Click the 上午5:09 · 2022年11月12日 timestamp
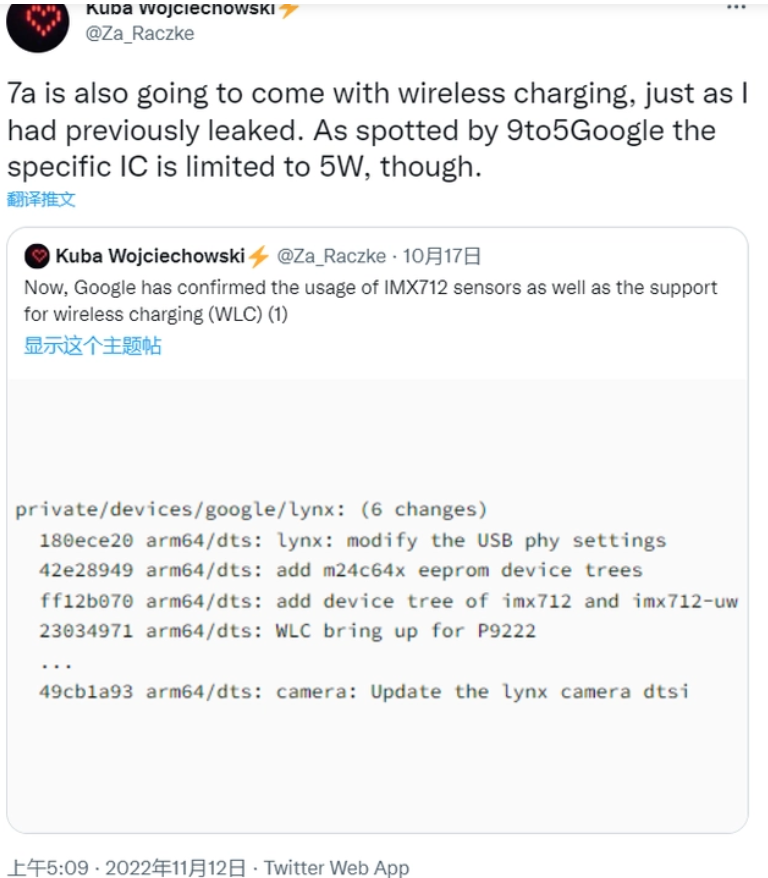Image resolution: width=768 pixels, height=878 pixels. click(128, 867)
